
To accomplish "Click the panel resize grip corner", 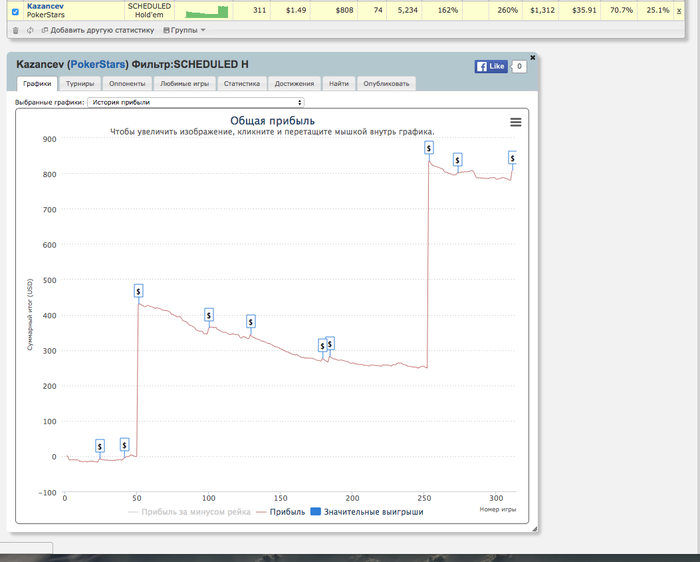I will 534,529.
